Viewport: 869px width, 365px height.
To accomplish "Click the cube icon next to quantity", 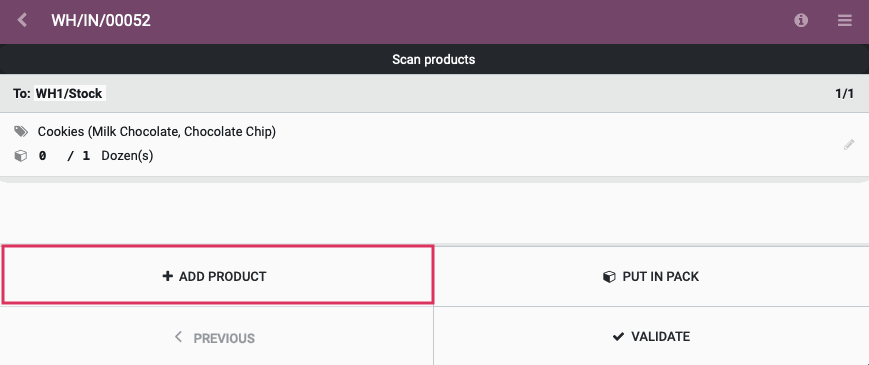I will (21, 156).
